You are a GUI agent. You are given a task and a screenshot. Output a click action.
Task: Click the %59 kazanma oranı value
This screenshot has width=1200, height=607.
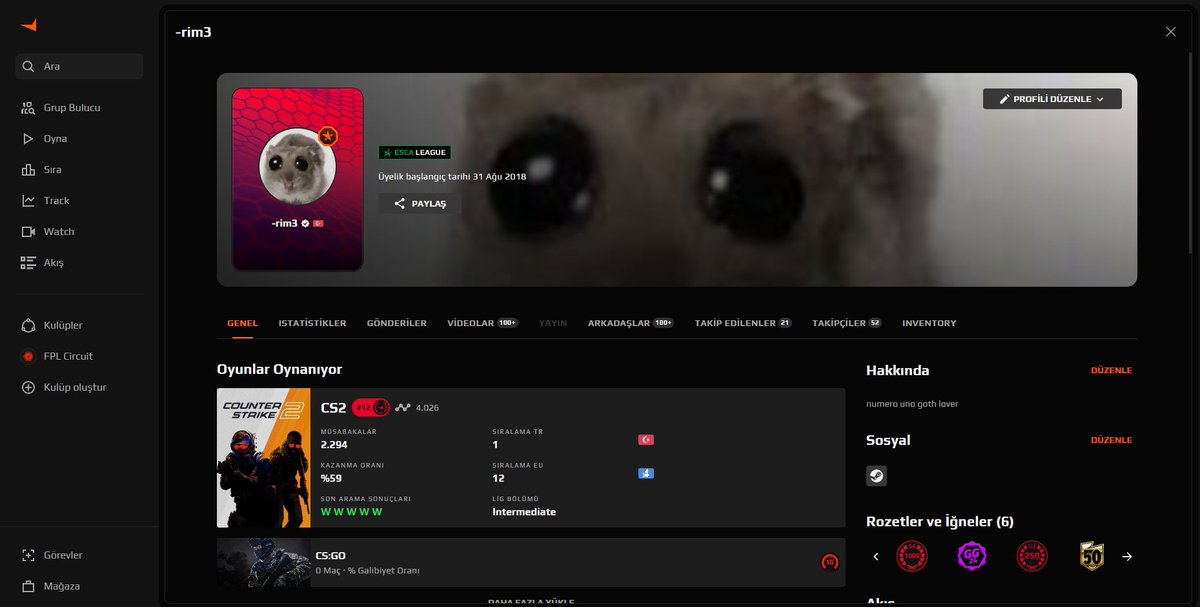pos(331,479)
